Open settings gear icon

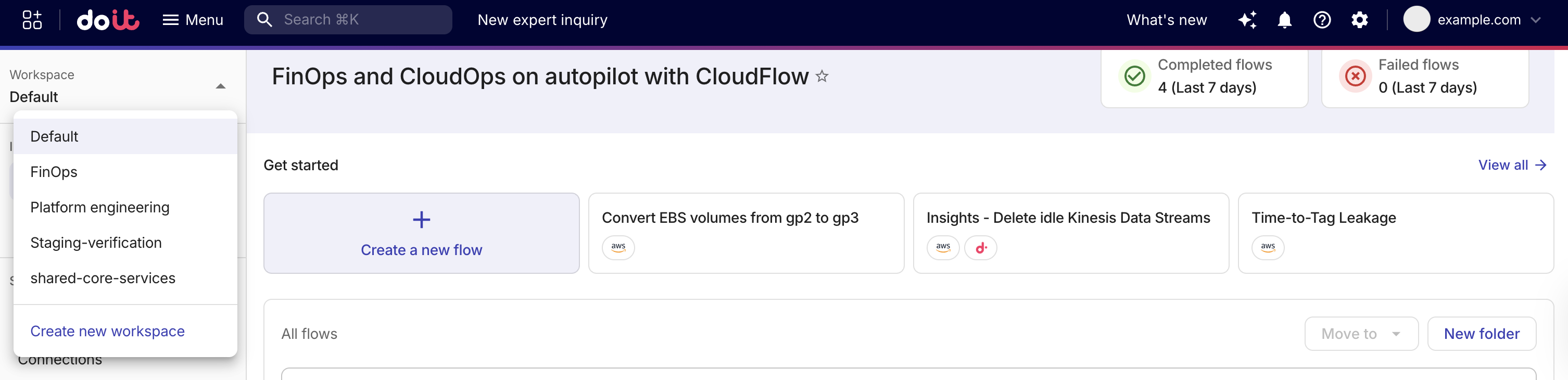[x=1359, y=19]
